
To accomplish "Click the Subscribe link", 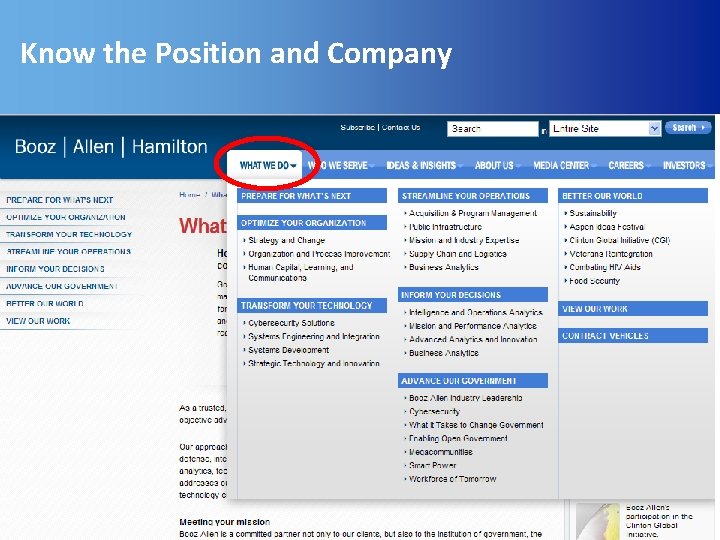I will point(357,127).
